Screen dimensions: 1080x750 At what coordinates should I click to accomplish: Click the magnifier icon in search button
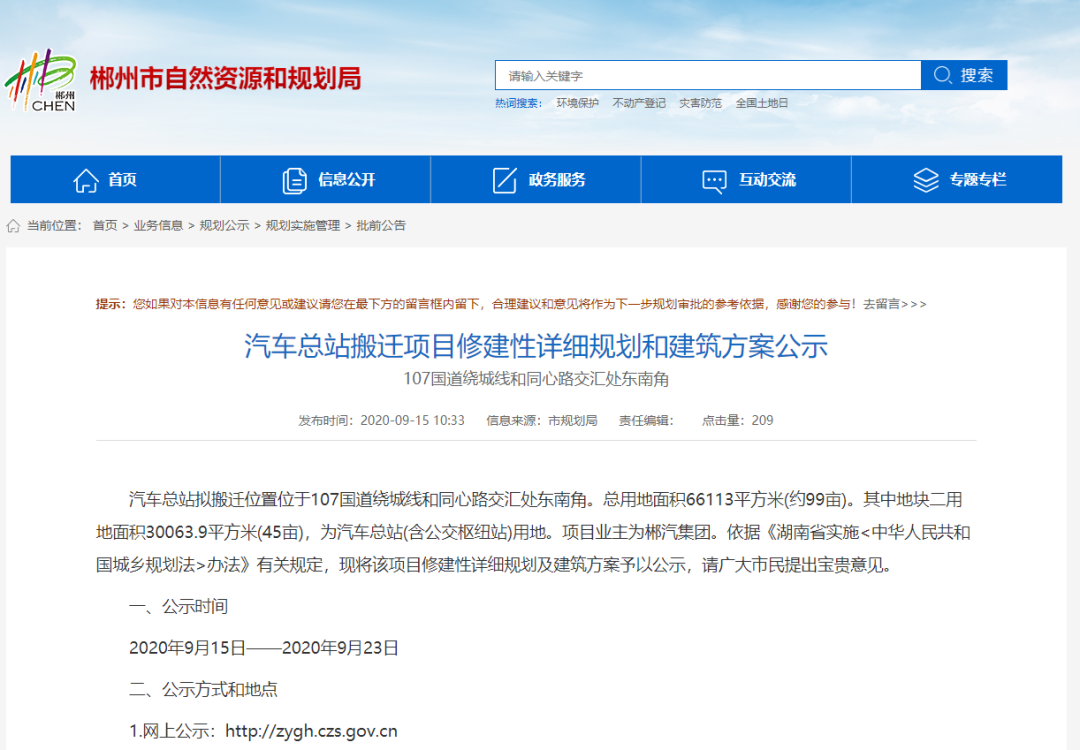click(x=942, y=75)
